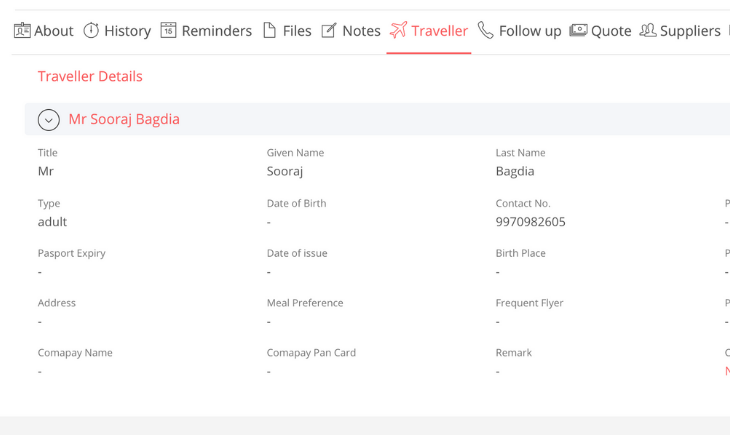The height and width of the screenshot is (435, 730).
Task: Click the Suppliers people icon
Action: point(648,30)
